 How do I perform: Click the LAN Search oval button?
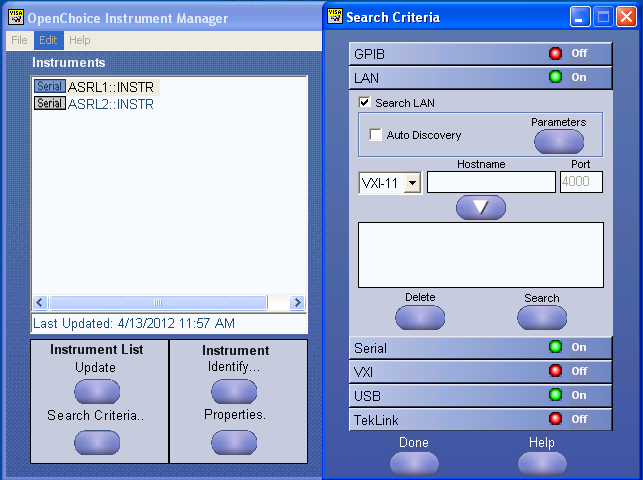click(542, 318)
